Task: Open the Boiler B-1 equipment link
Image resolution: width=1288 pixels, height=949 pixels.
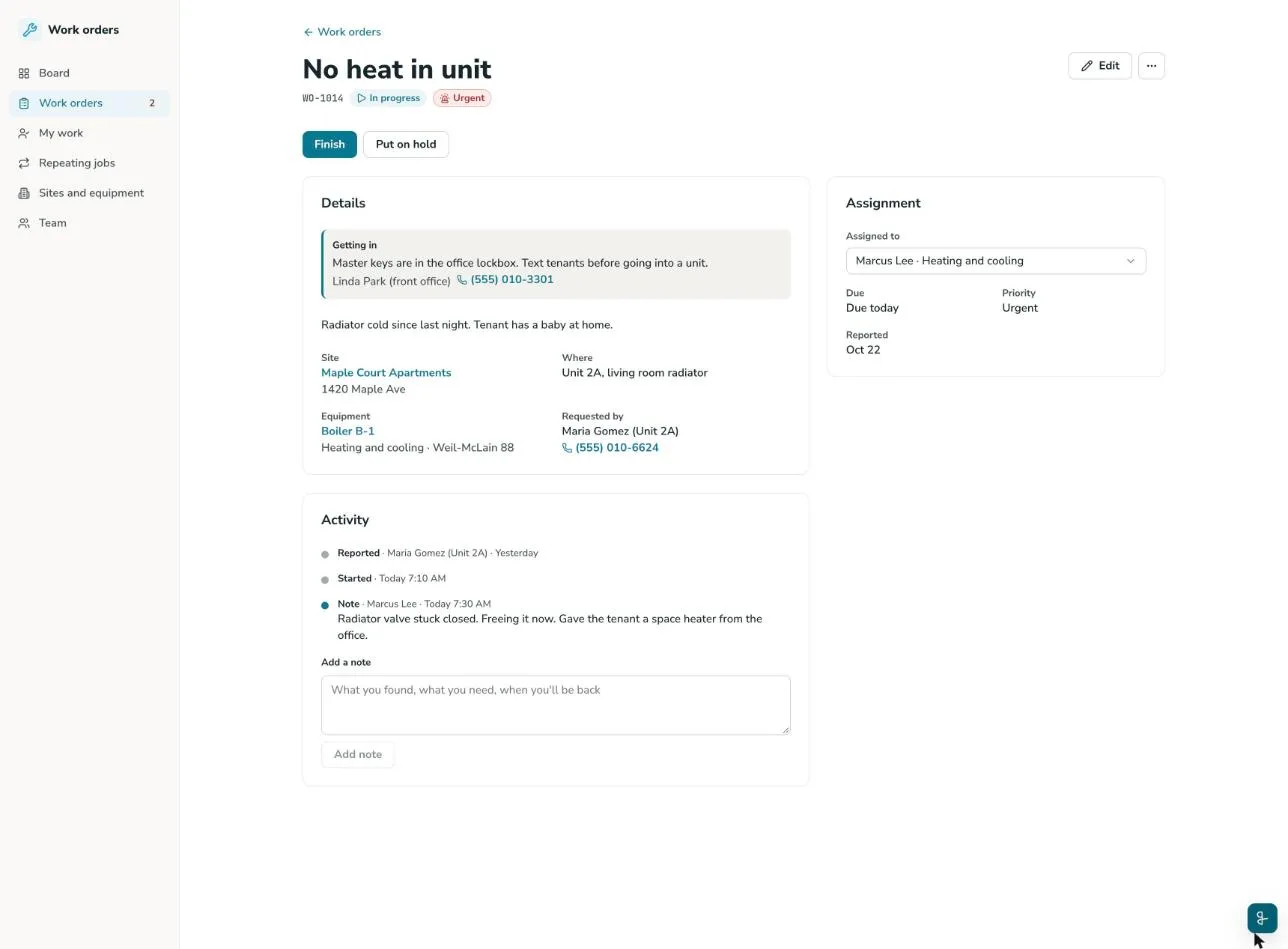Action: [348, 431]
